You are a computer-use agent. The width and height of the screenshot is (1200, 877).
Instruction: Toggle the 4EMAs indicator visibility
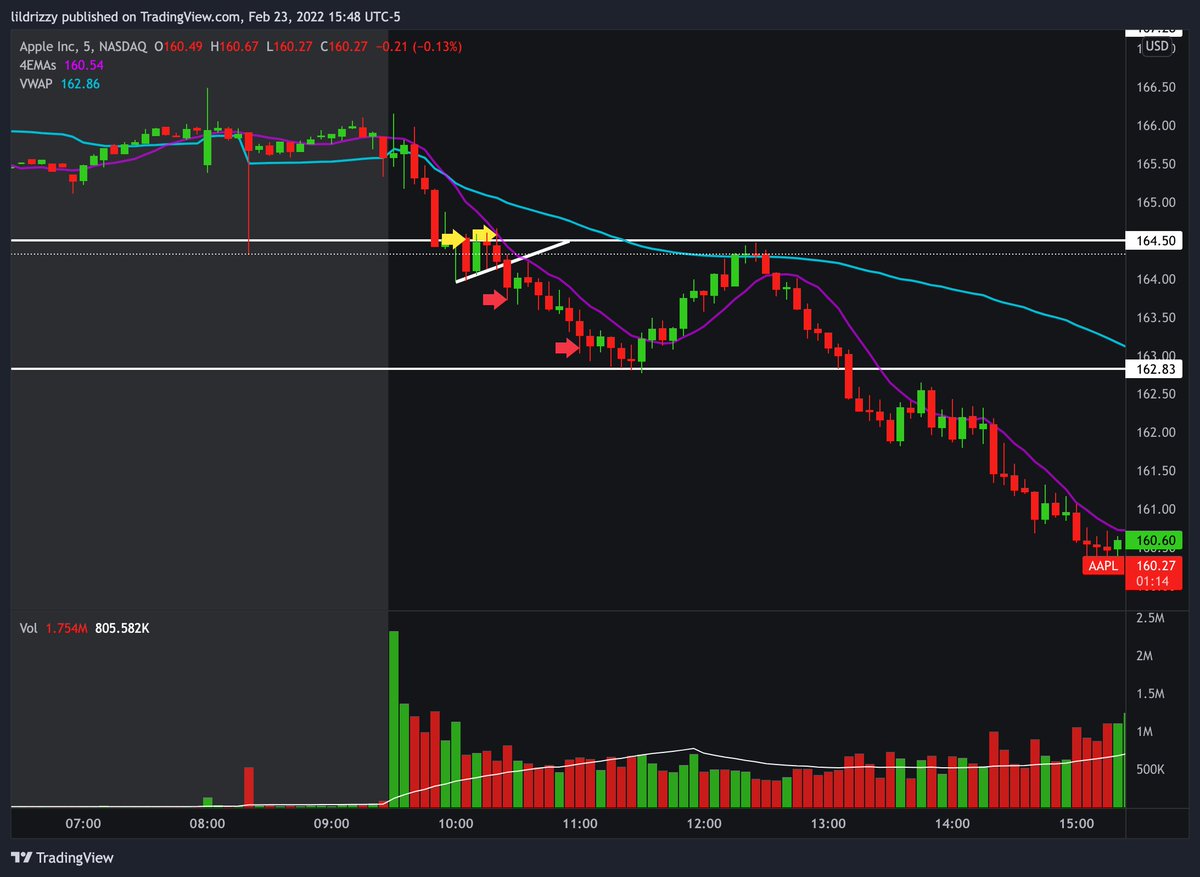(x=38, y=64)
